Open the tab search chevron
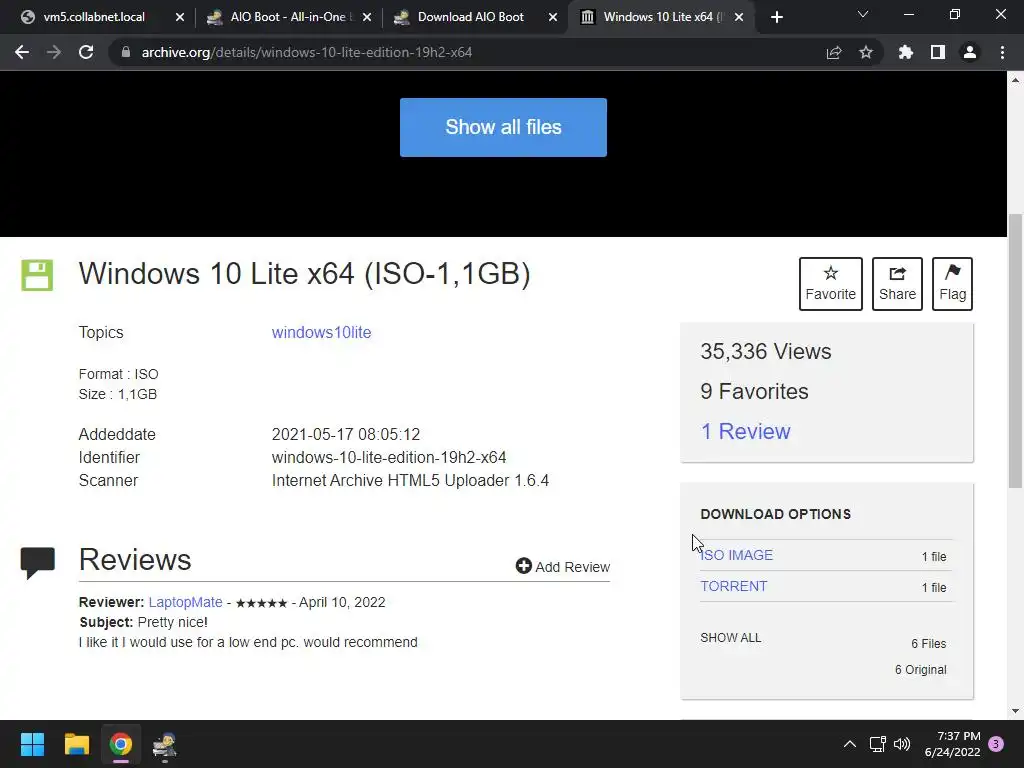 coord(863,14)
